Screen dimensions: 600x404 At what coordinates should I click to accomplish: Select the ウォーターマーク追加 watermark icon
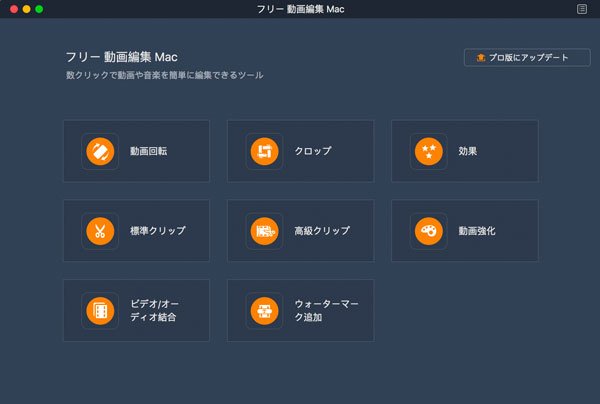[264, 311]
